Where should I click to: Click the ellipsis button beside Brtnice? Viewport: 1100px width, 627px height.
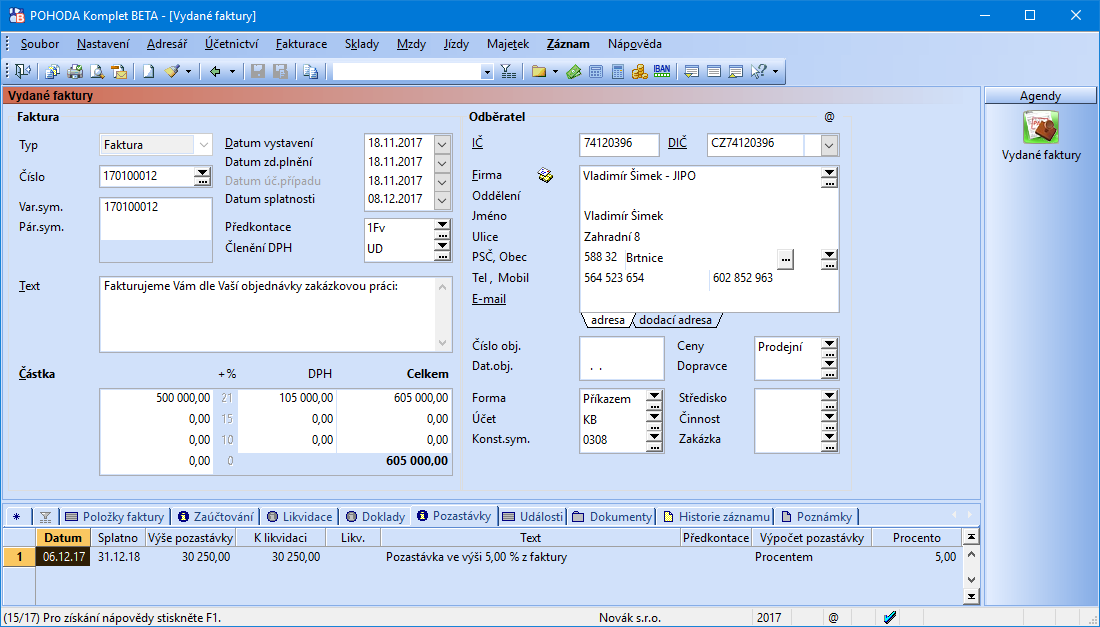tap(786, 259)
